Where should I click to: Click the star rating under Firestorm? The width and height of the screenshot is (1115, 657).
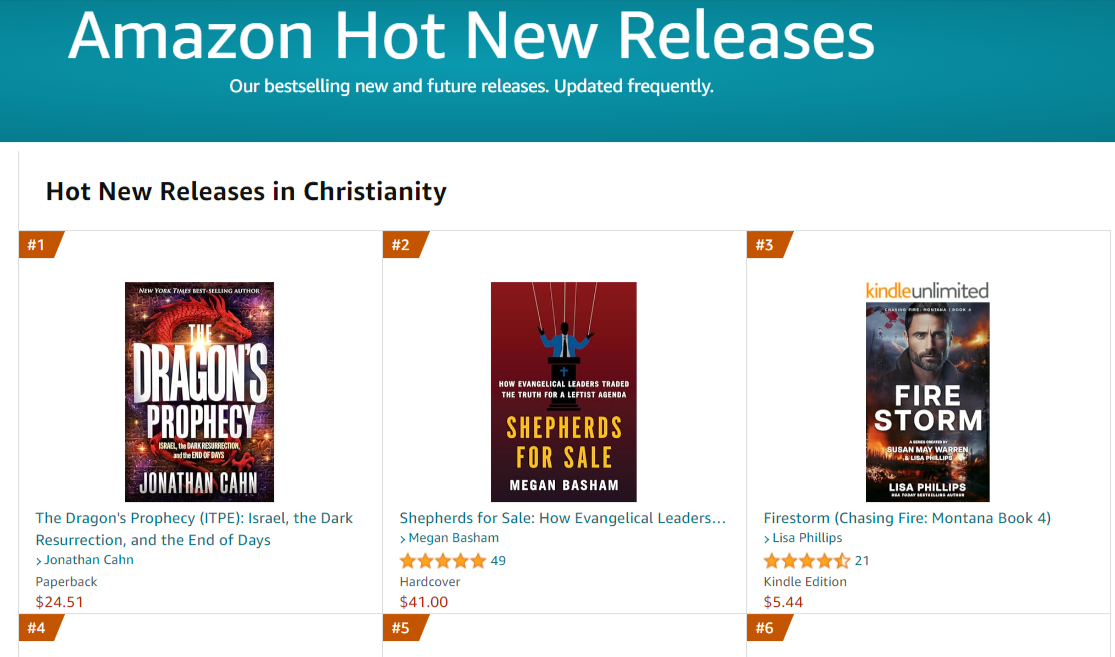point(805,559)
